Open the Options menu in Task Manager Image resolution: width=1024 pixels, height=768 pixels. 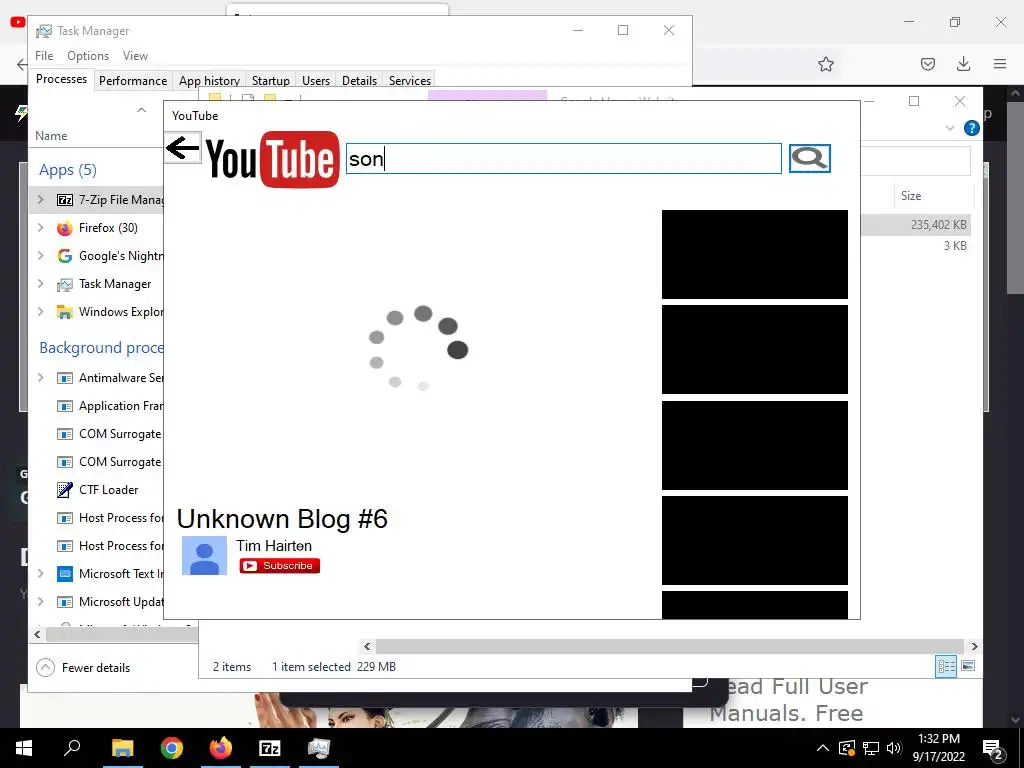(x=88, y=56)
